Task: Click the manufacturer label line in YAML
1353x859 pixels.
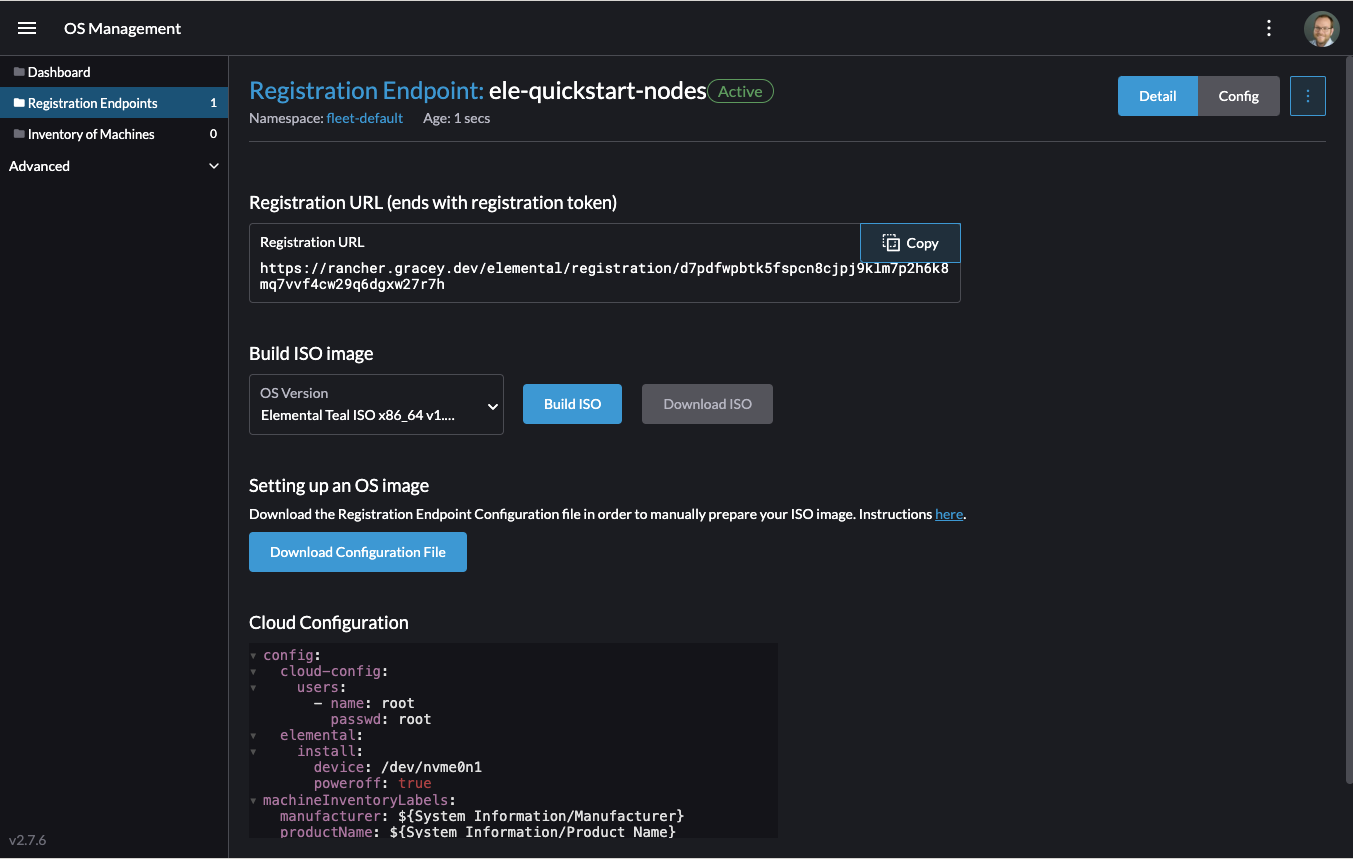Action: tap(482, 816)
